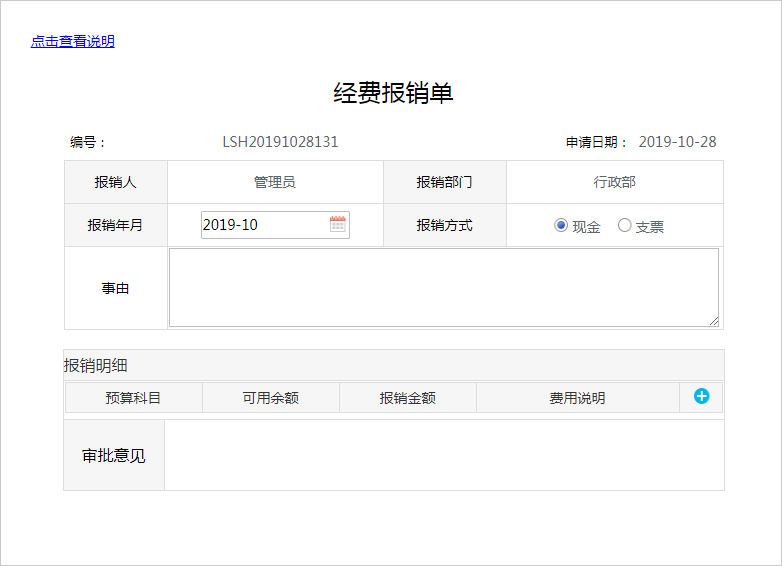The width and height of the screenshot is (782, 566).
Task: Click the serial number LSH20191028131
Action: tap(280, 142)
